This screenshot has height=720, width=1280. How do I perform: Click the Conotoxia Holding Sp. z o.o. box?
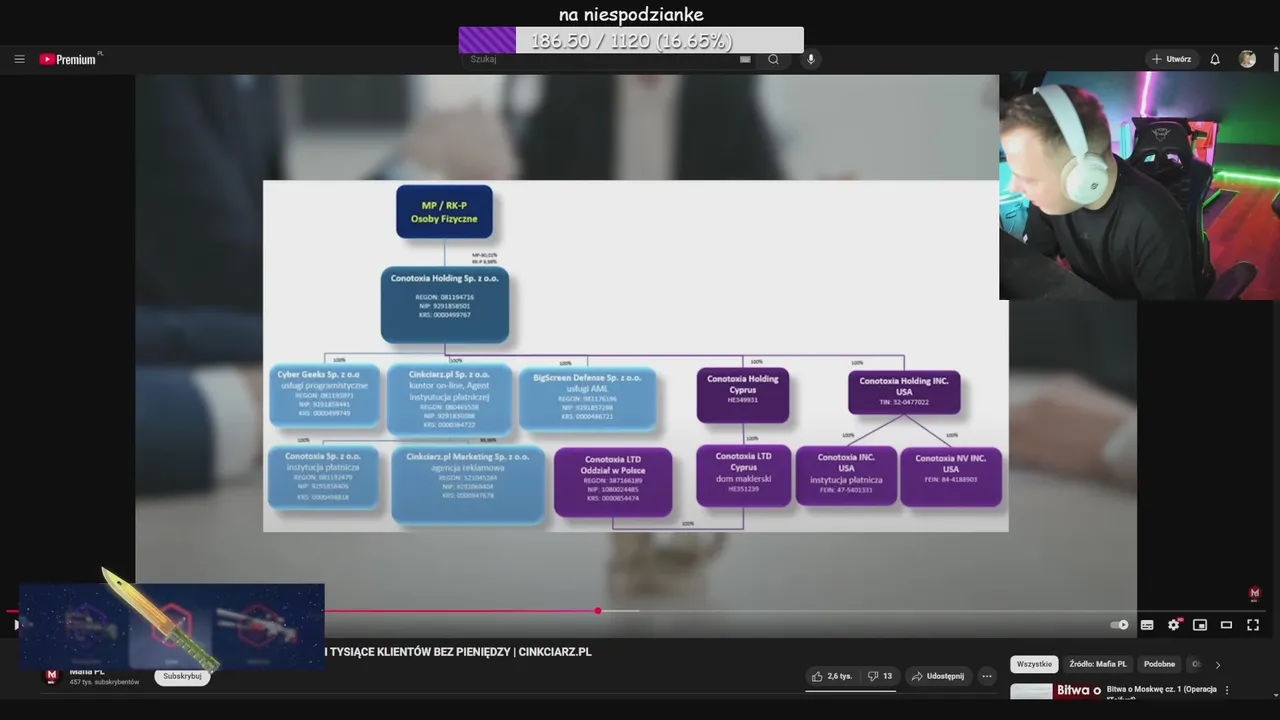[x=445, y=305]
